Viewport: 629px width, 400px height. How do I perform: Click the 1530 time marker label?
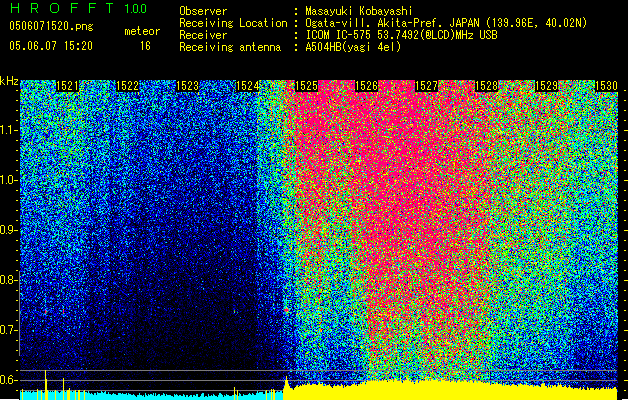coord(606,86)
